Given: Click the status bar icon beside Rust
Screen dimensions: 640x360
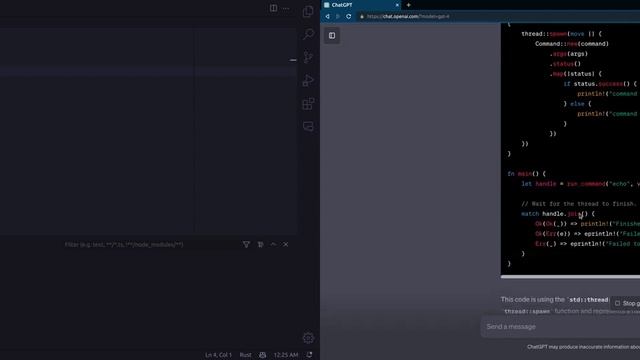Looking at the screenshot, I should coord(262,355).
